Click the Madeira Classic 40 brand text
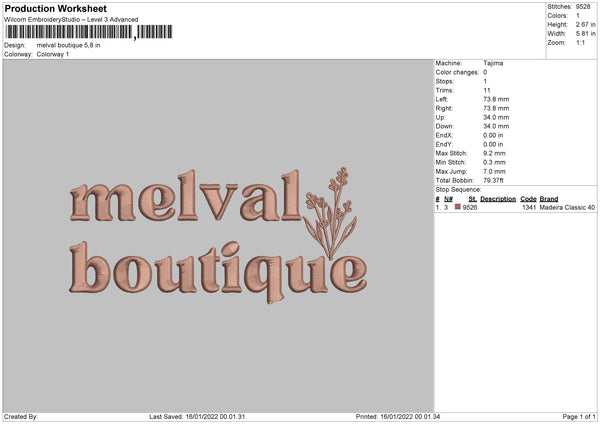 pos(567,207)
